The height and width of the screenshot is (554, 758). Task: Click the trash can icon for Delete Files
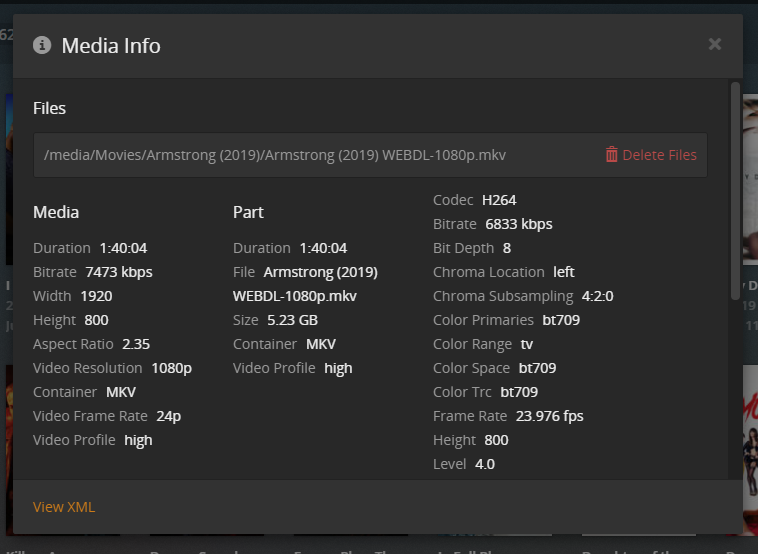click(612, 155)
